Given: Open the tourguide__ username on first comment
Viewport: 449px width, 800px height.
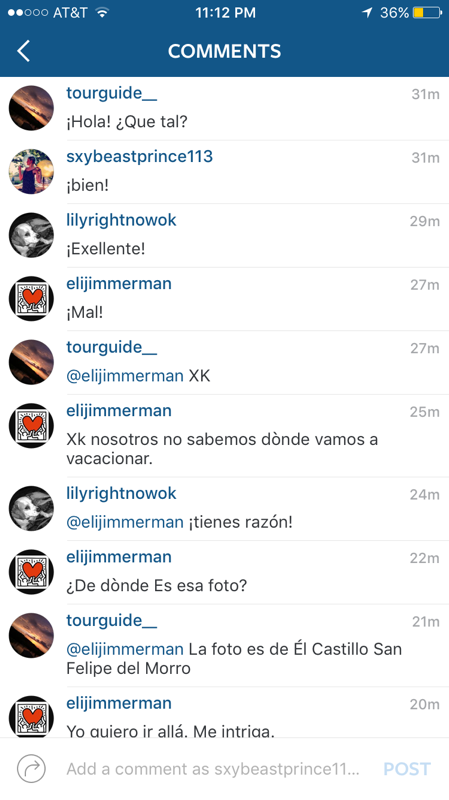Looking at the screenshot, I should click(x=111, y=93).
